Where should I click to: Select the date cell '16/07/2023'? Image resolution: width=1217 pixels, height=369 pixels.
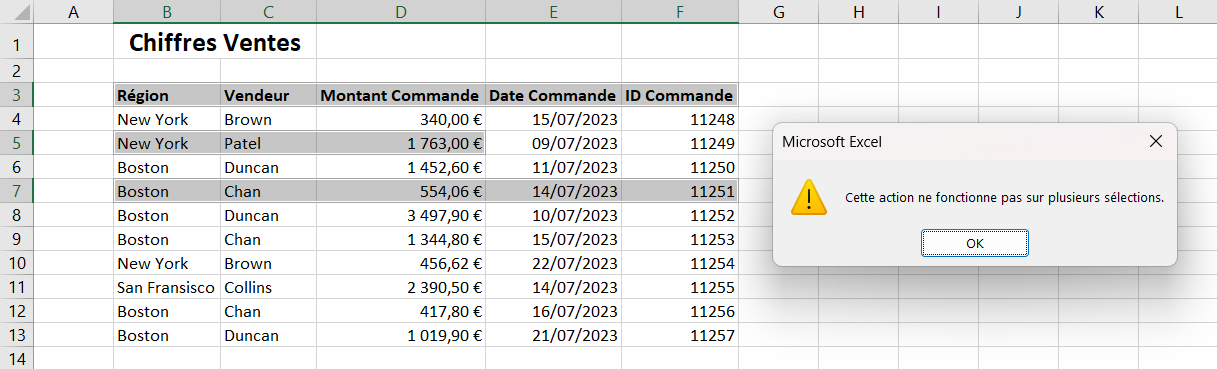coord(553,311)
